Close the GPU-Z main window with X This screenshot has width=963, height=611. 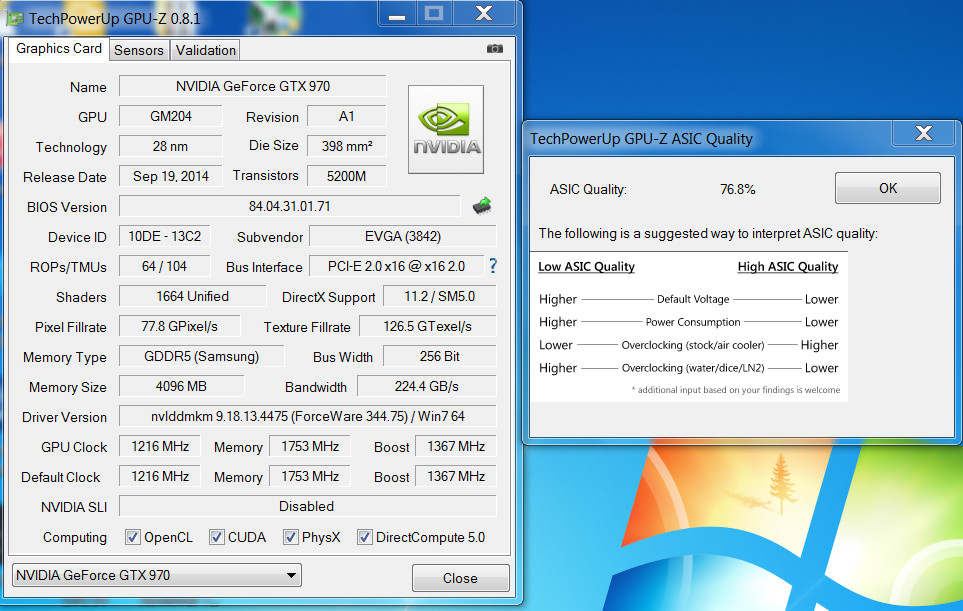point(484,14)
